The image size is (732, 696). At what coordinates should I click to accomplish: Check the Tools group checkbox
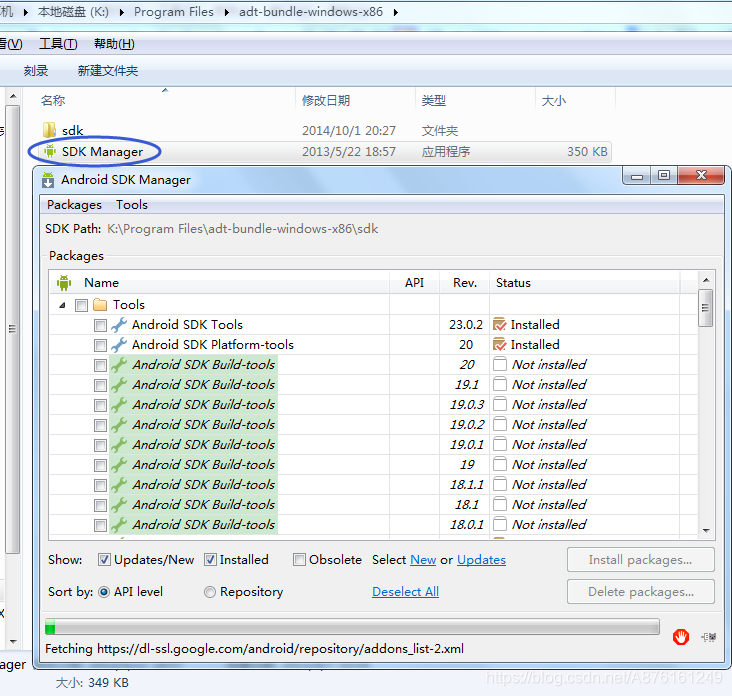81,305
